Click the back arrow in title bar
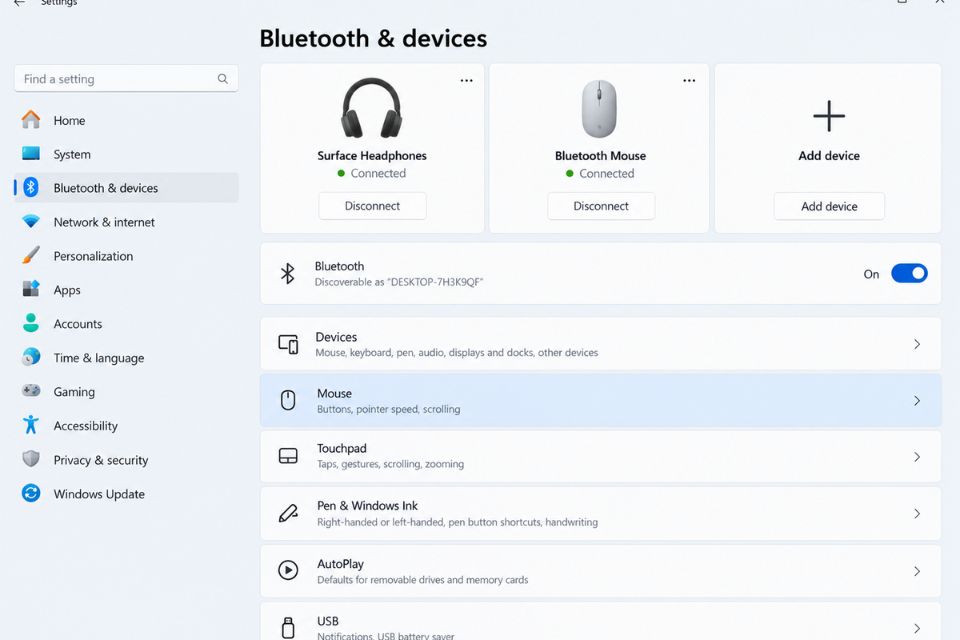This screenshot has width=960, height=640. click(x=20, y=3)
